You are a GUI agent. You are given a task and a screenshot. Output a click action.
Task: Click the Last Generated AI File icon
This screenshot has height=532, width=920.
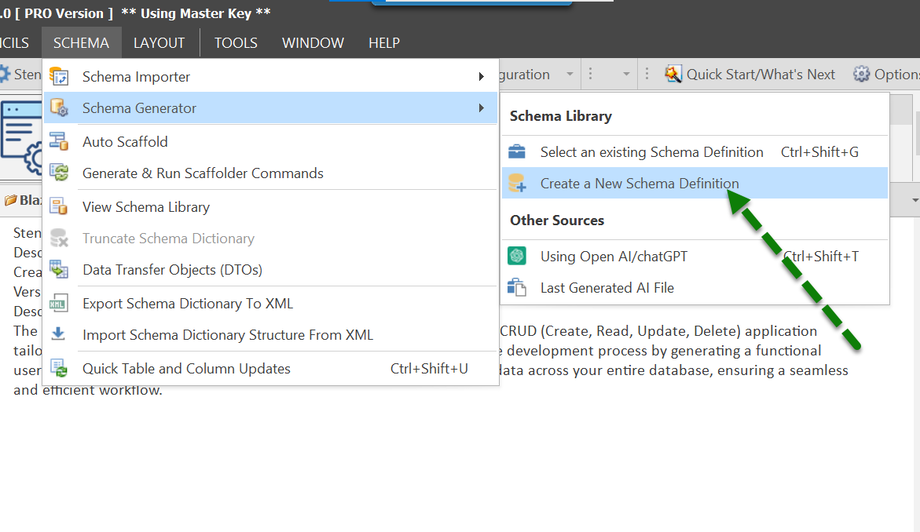517,287
